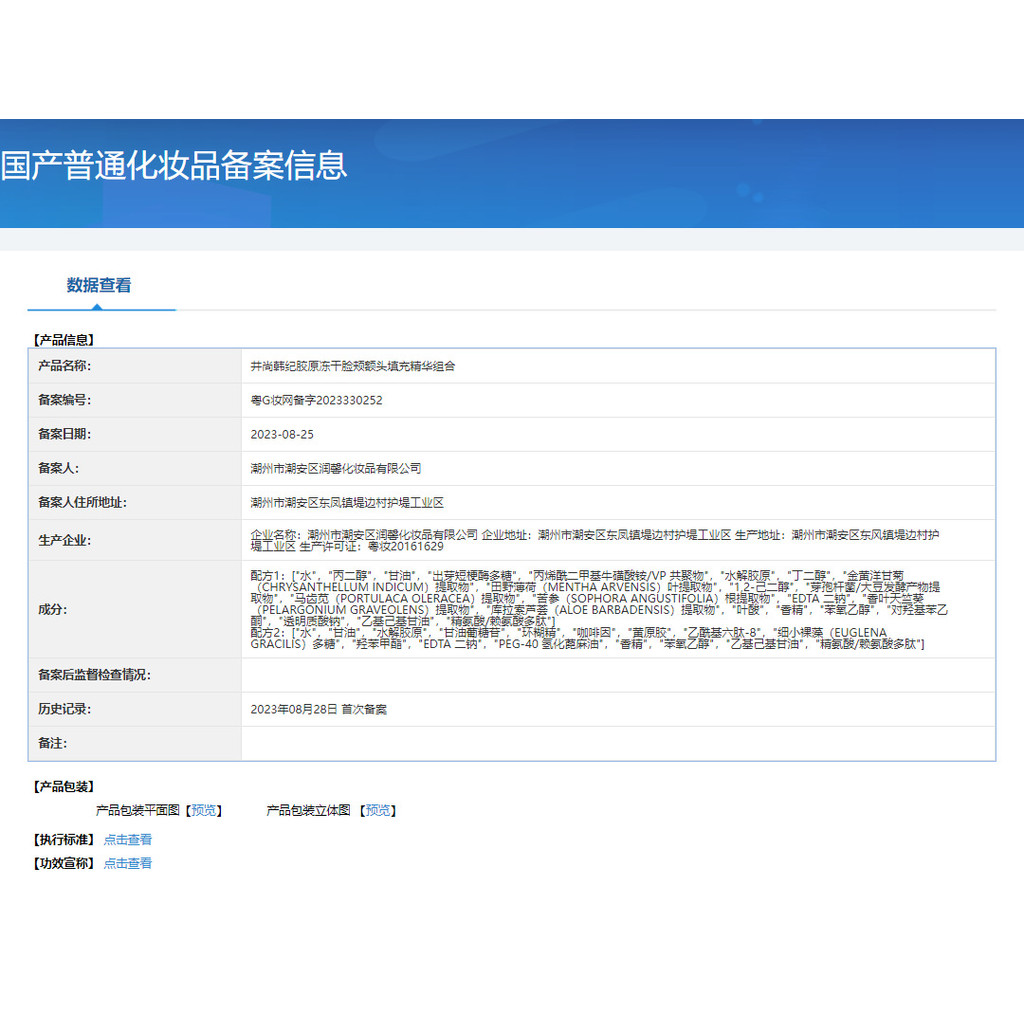
Task: Click the 产品包装 section heading
Action: [64, 787]
